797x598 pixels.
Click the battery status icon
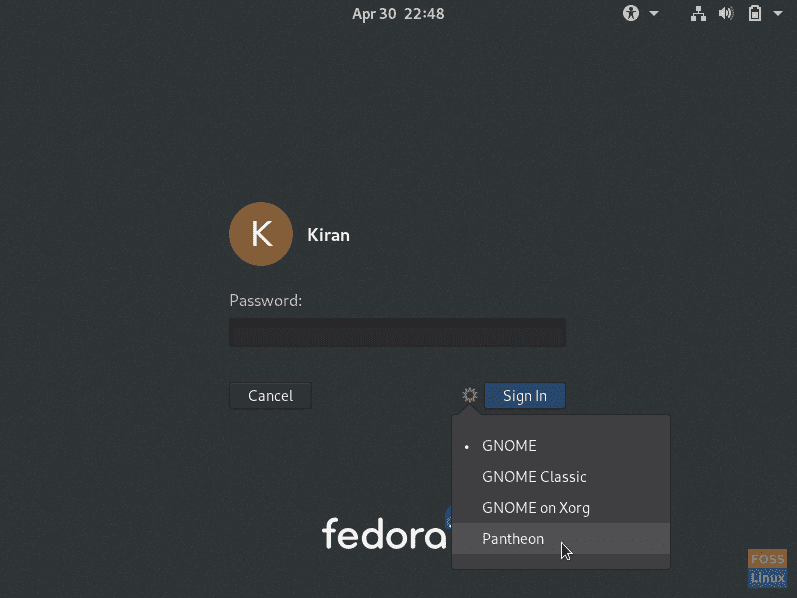(755, 13)
